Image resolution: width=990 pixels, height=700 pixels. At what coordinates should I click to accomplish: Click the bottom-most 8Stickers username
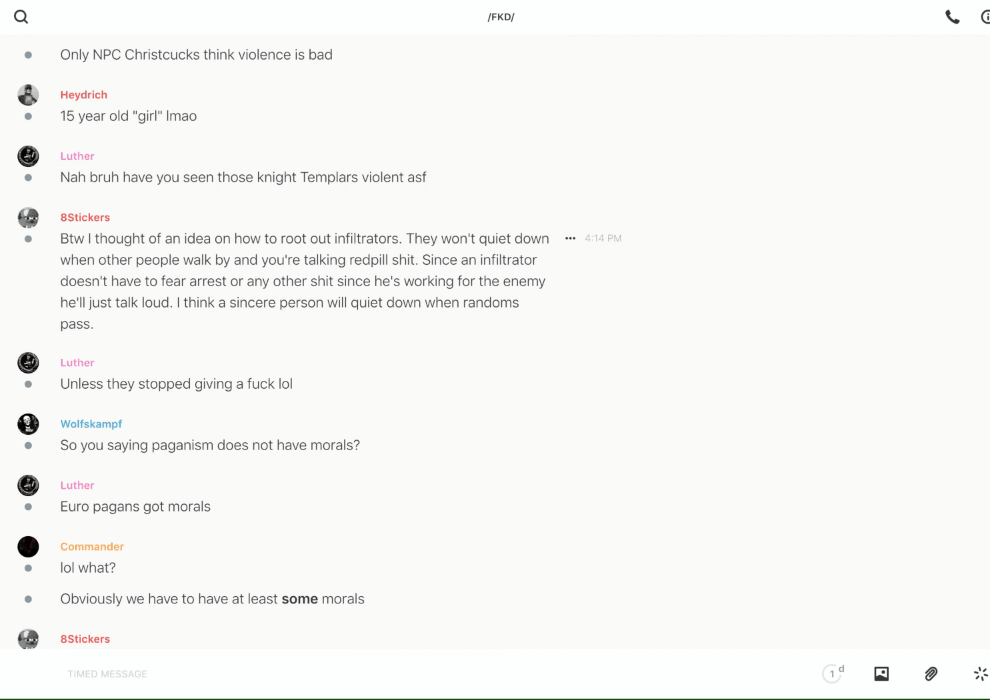(x=85, y=639)
